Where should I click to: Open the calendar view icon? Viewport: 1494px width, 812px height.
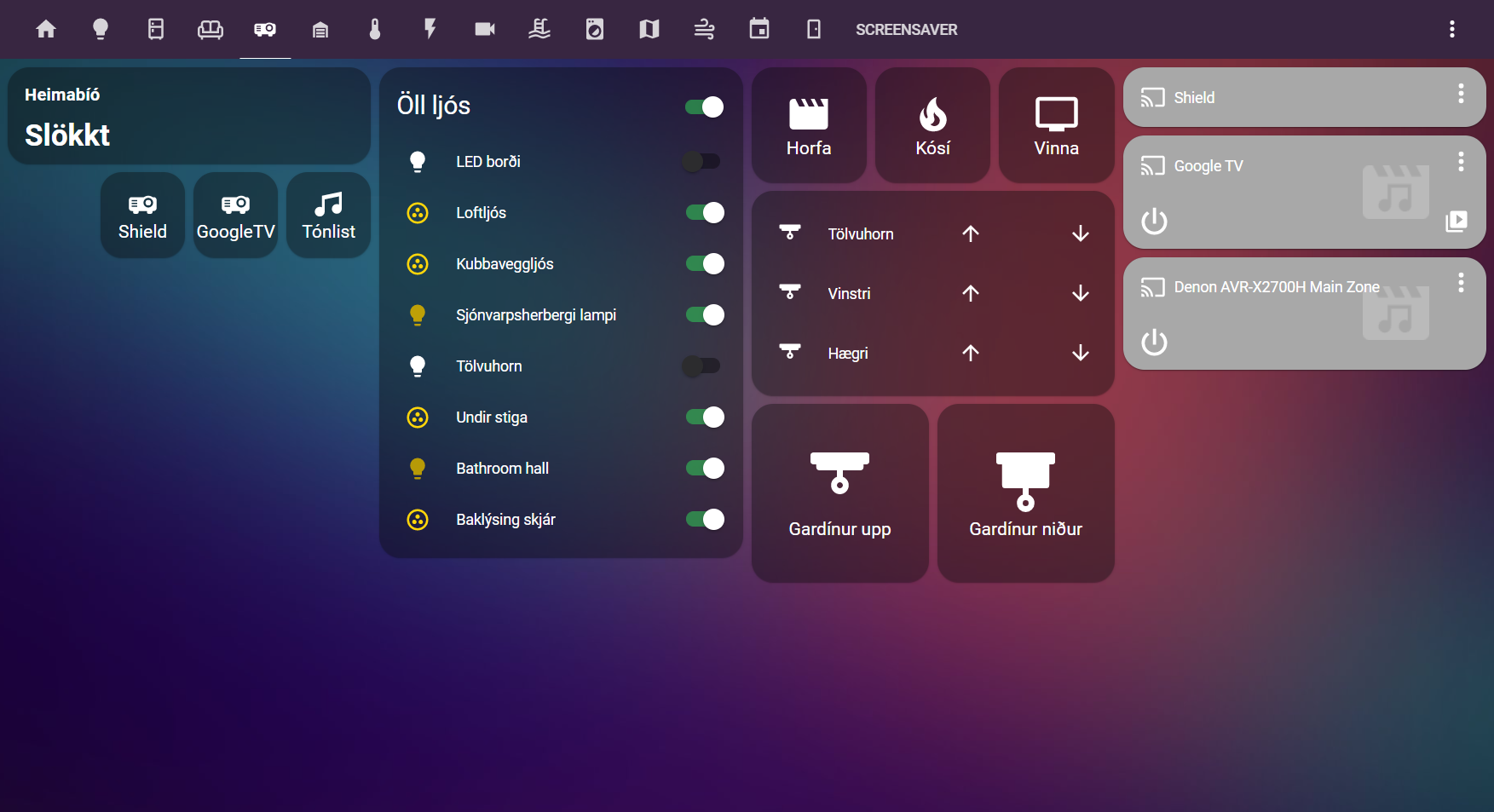[759, 30]
